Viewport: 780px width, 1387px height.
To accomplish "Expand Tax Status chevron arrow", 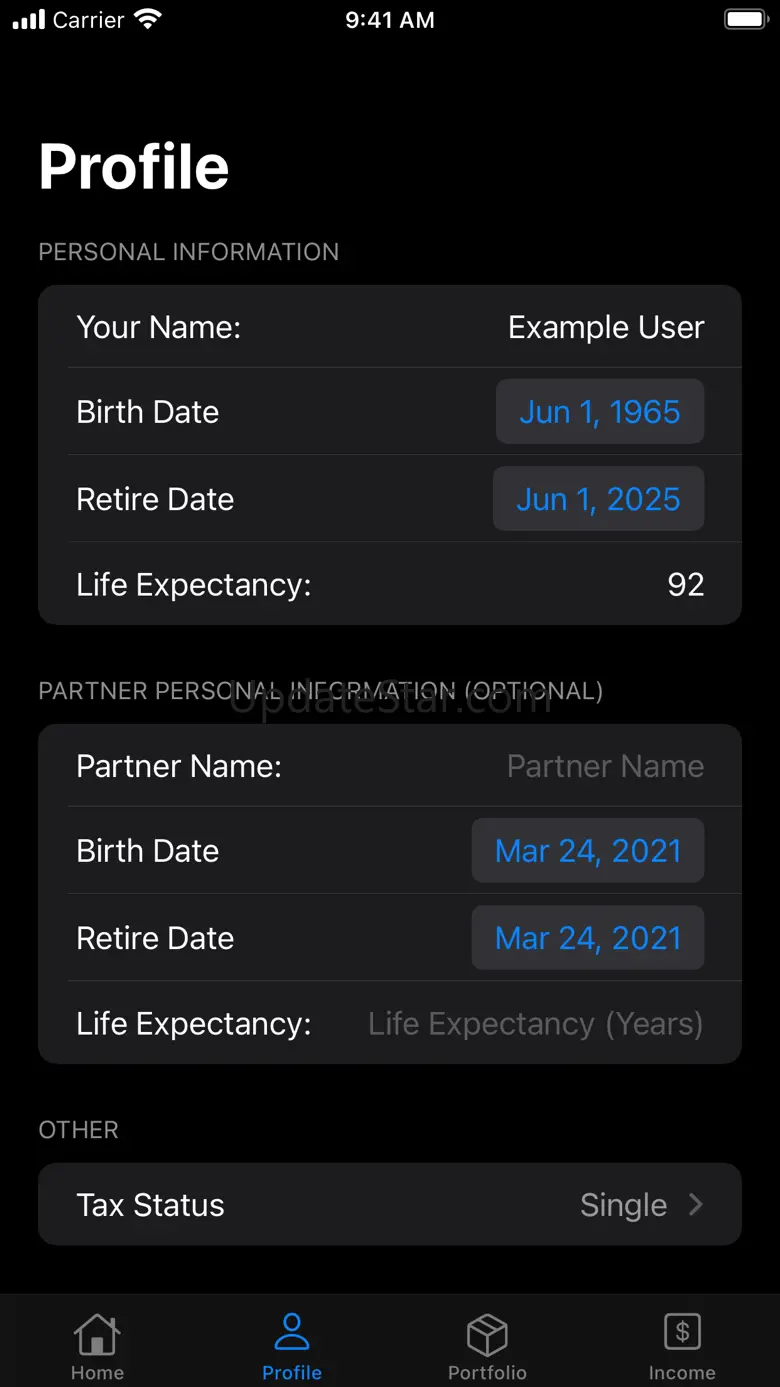I will [x=696, y=1205].
